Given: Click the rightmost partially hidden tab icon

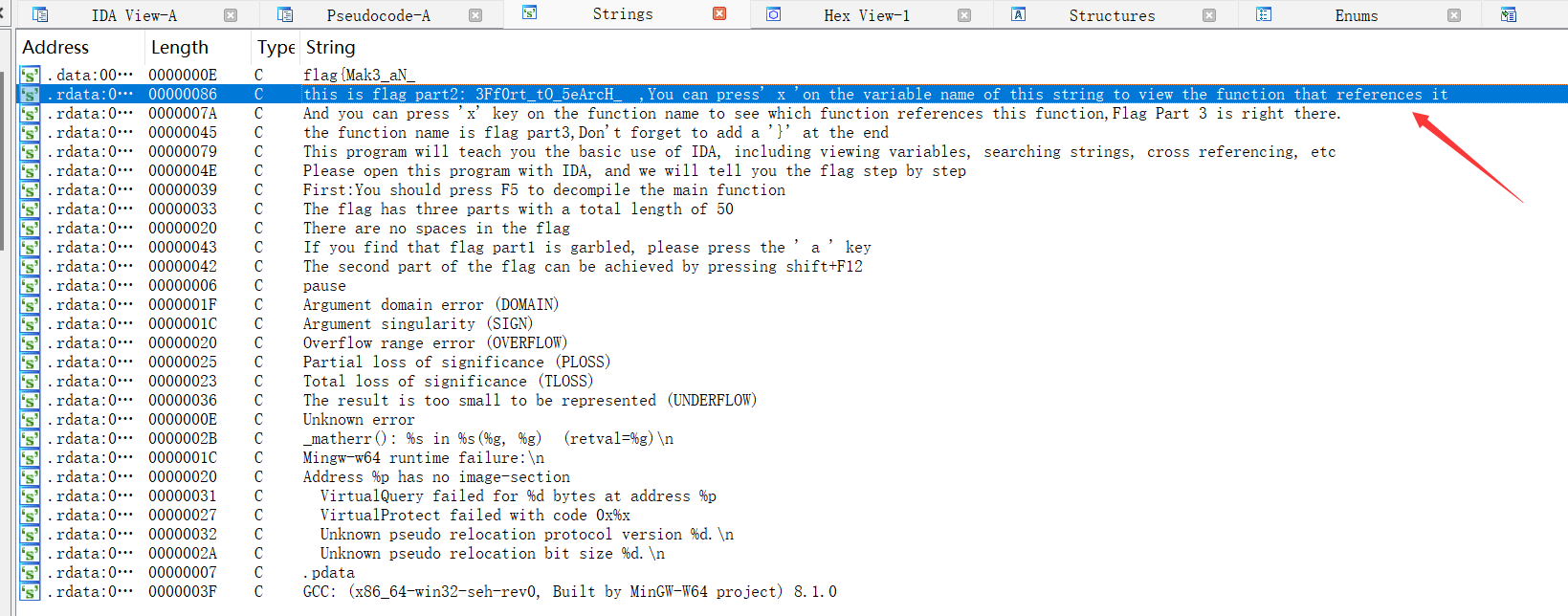Looking at the screenshot, I should click(1509, 14).
